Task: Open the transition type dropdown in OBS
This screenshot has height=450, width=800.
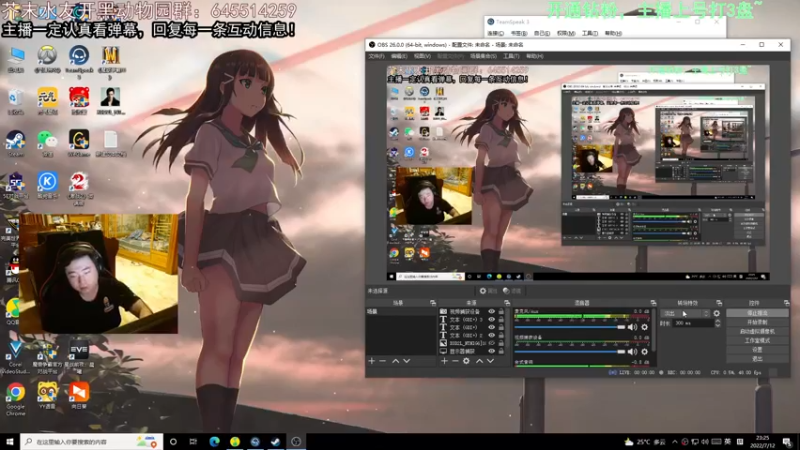Action: click(x=685, y=313)
